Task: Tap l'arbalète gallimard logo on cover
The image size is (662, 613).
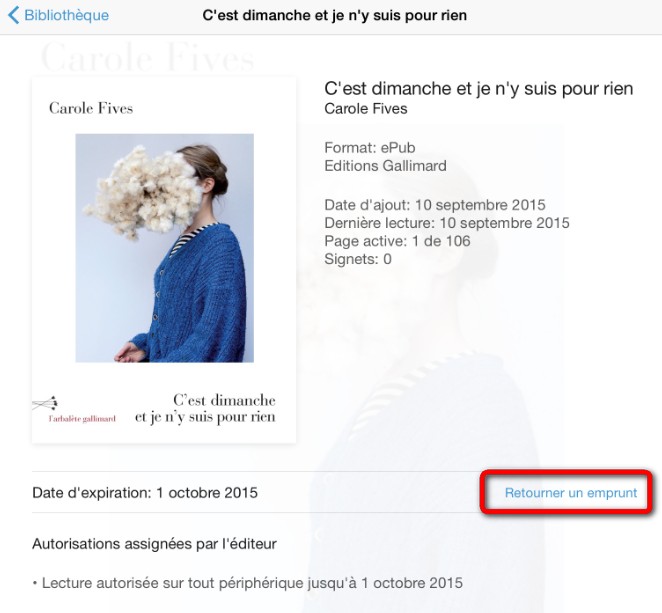Action: coord(74,410)
